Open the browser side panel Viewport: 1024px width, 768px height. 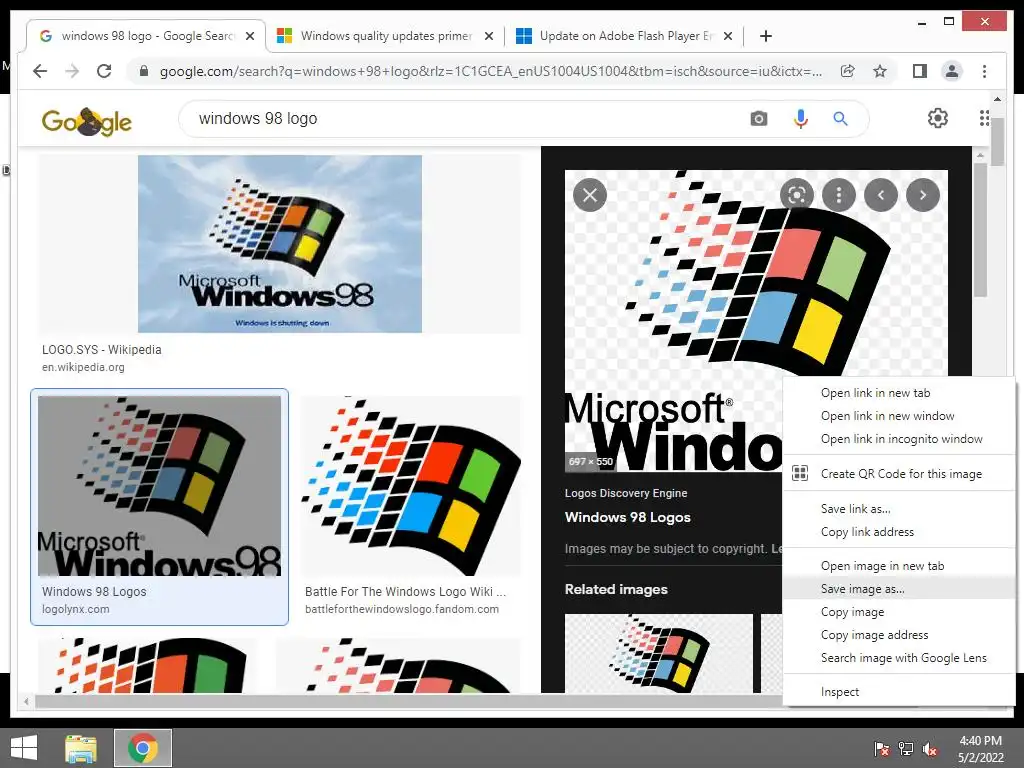coord(920,71)
